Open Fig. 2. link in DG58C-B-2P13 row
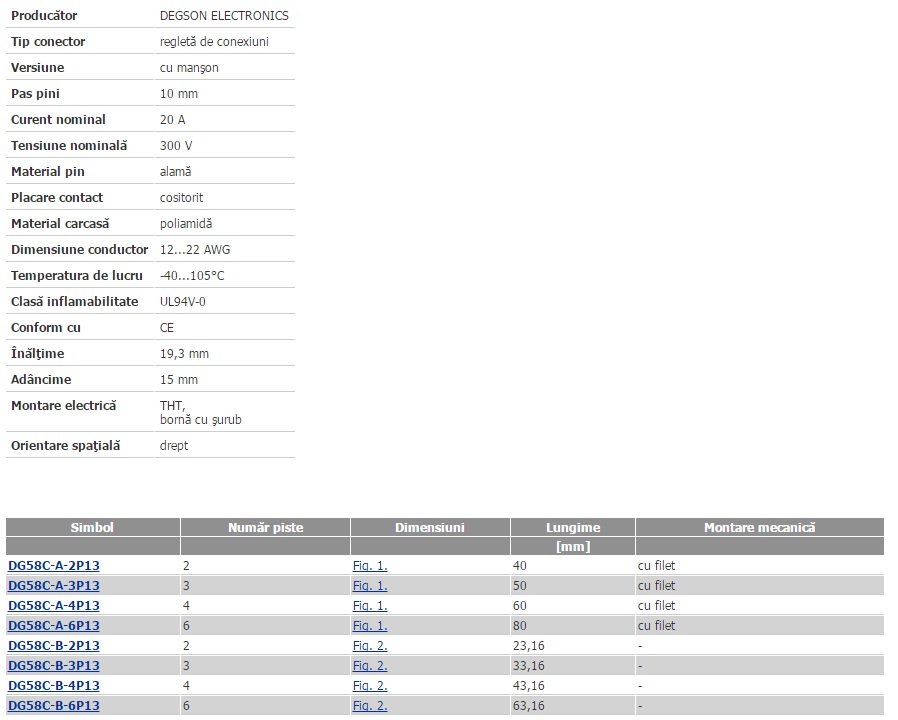This screenshot has height=720, width=898. tap(370, 646)
